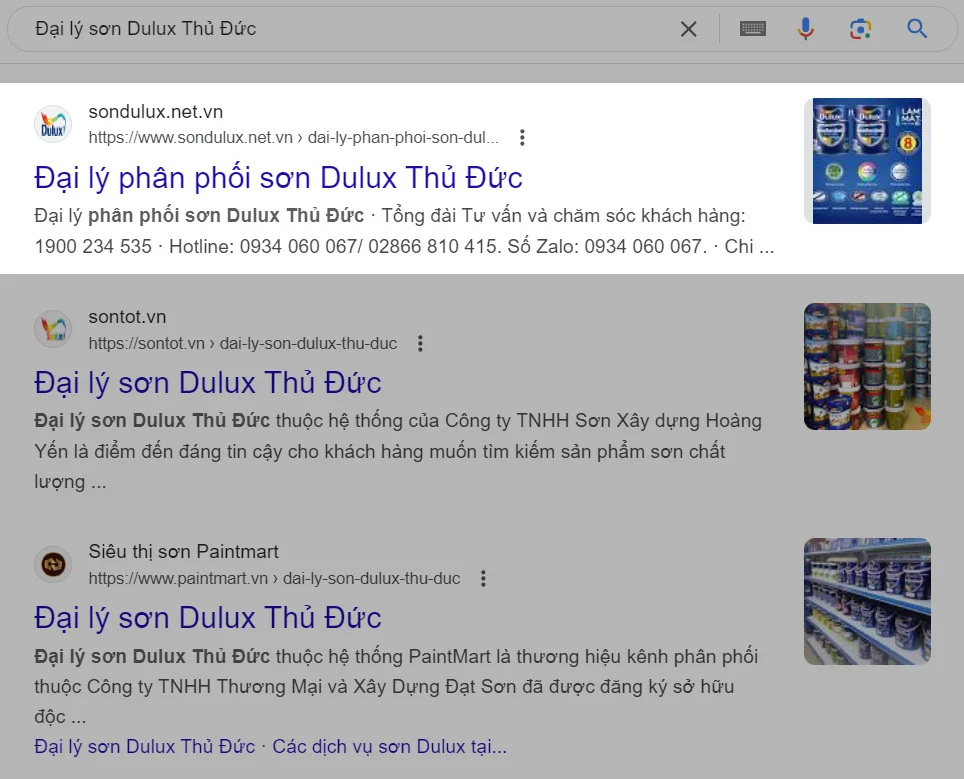Click the https://www.sondulux.net.vn URL breadcrumb

pos(293,138)
